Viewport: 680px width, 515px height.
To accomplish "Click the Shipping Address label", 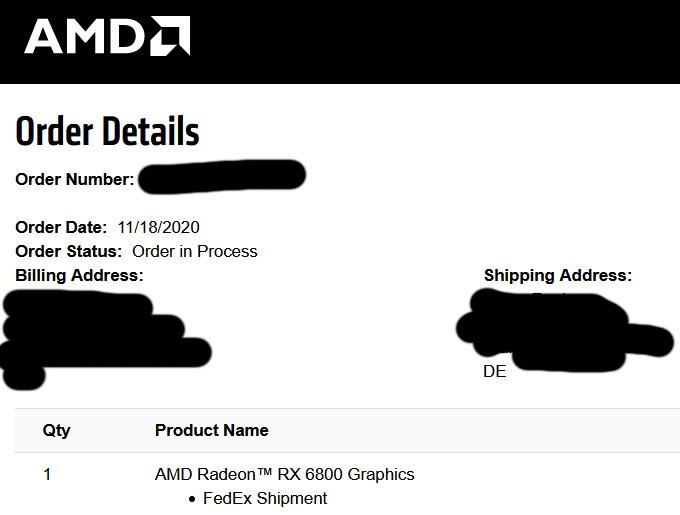I will click(557, 275).
